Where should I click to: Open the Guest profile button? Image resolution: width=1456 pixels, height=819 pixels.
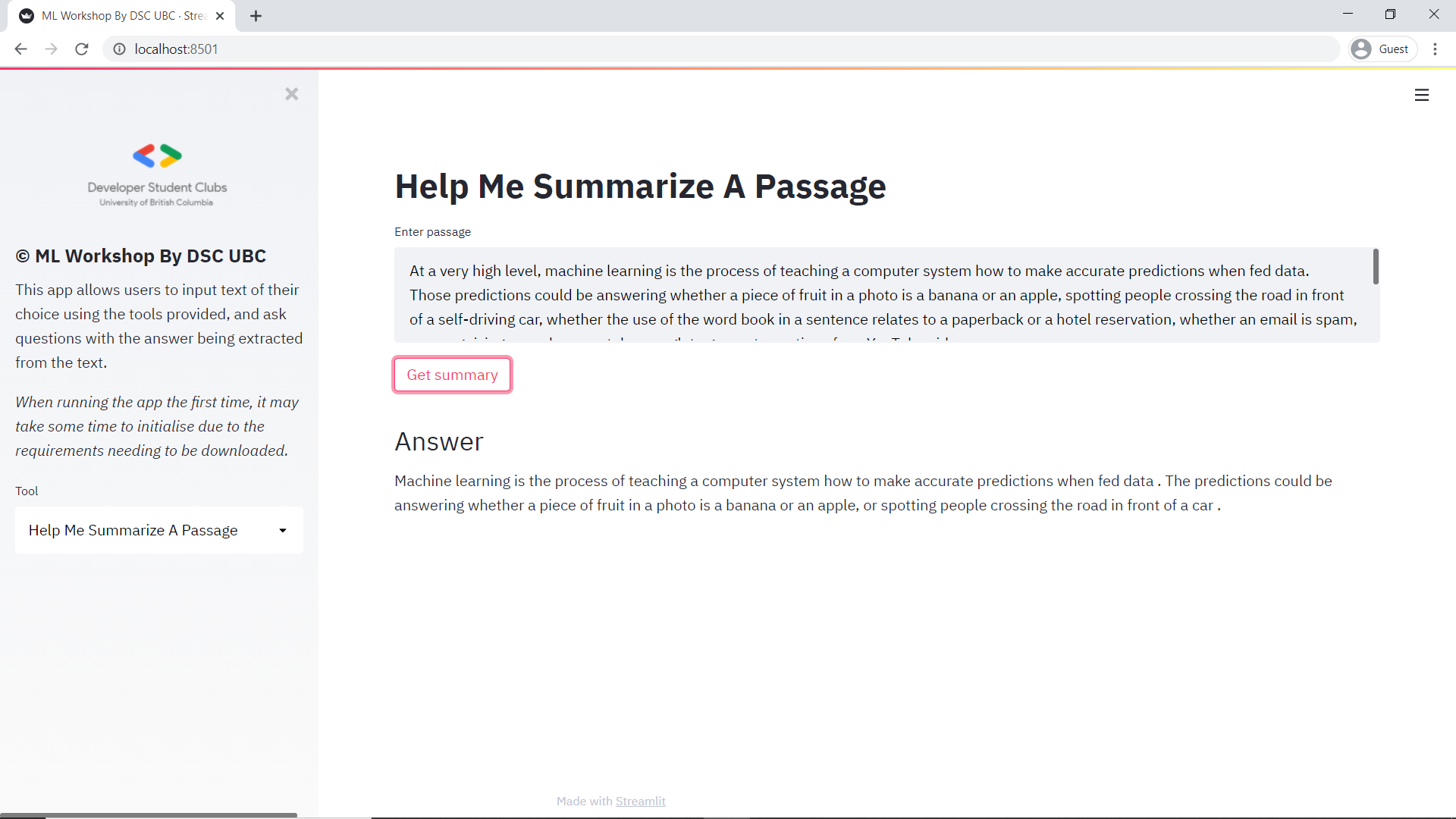point(1383,49)
